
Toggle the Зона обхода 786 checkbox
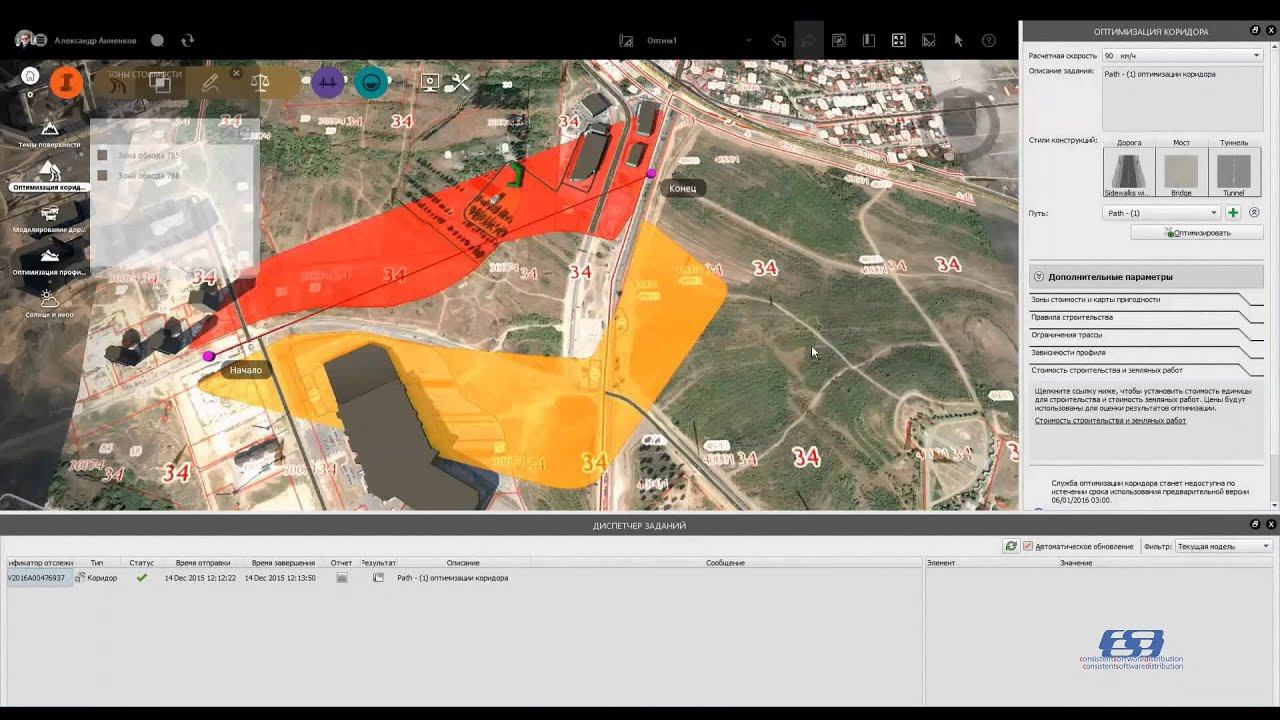(x=102, y=175)
